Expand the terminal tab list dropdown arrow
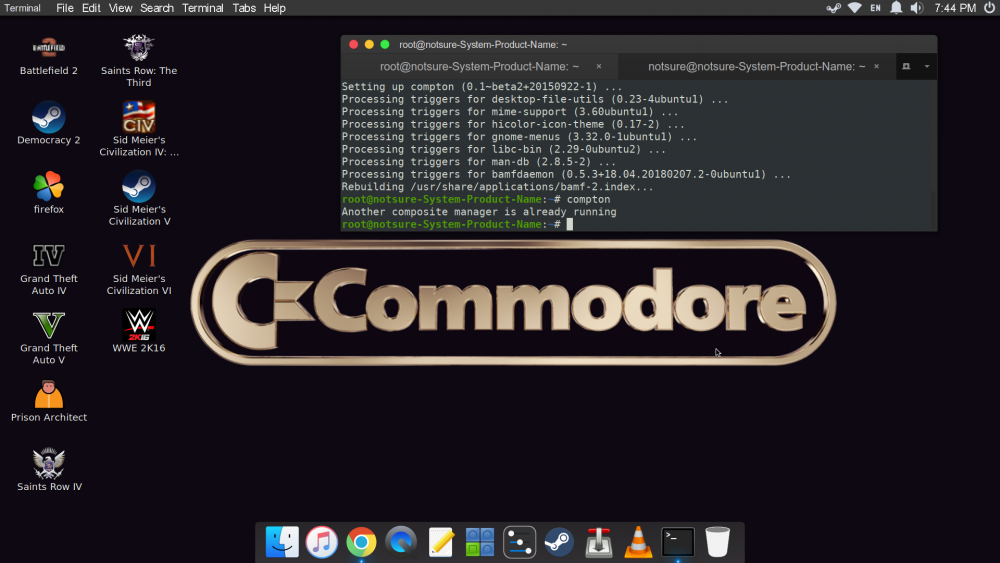 coord(927,66)
